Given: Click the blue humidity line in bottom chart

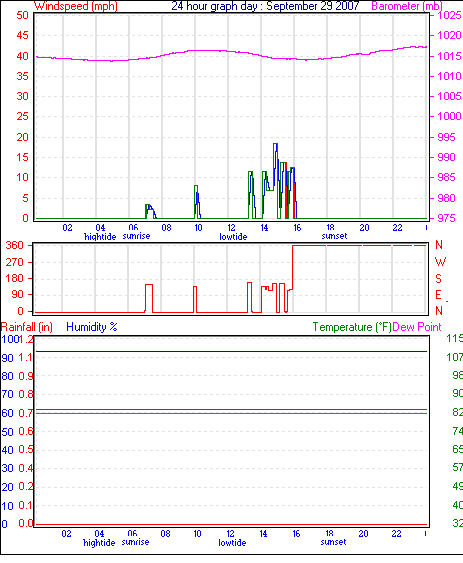Looking at the screenshot, I should tap(232, 352).
